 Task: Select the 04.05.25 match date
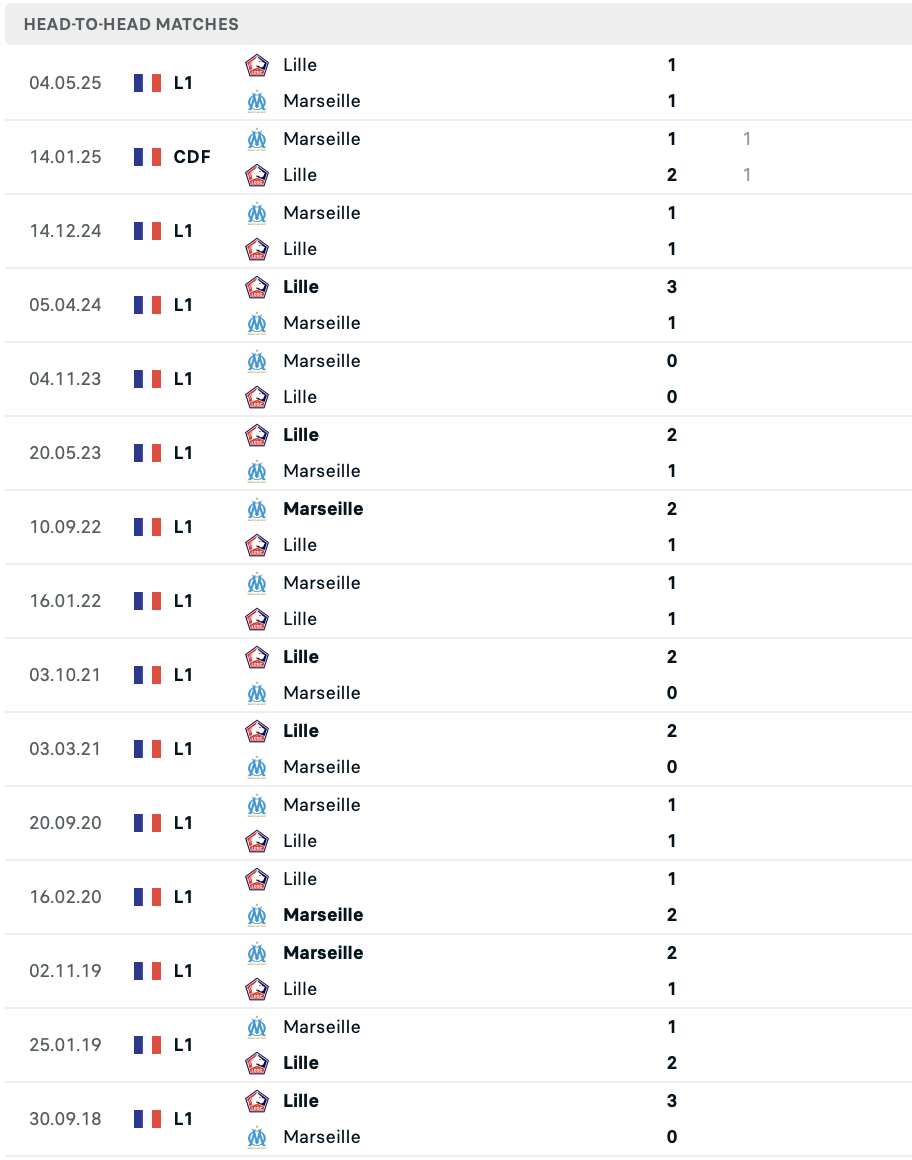coord(65,83)
